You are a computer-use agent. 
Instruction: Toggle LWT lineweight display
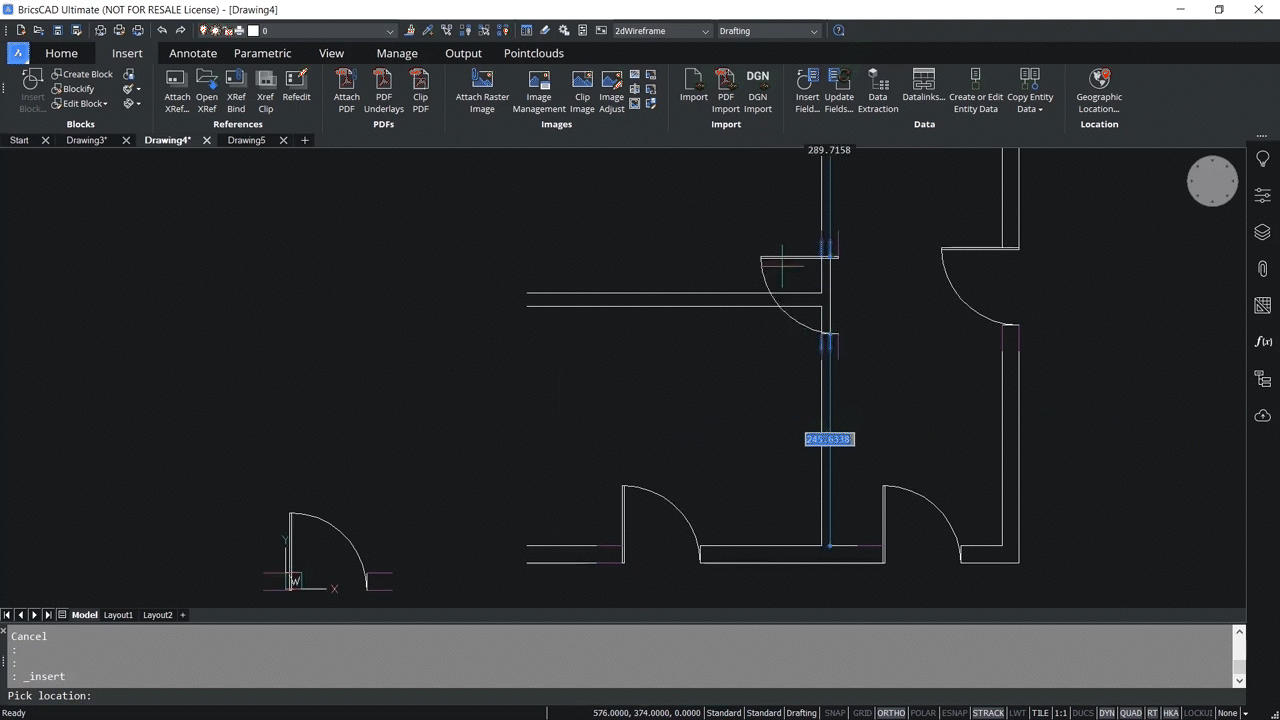click(x=1018, y=713)
